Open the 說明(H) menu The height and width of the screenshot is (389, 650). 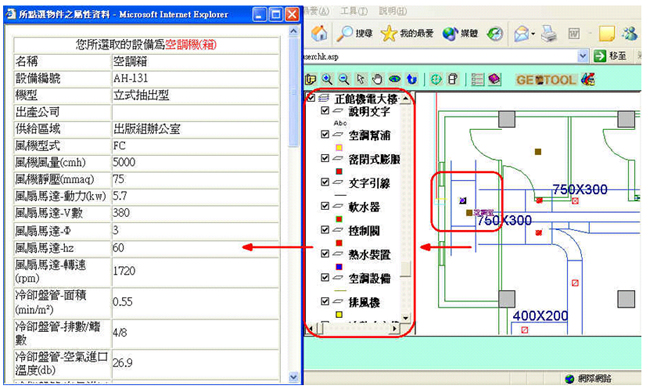[393, 11]
